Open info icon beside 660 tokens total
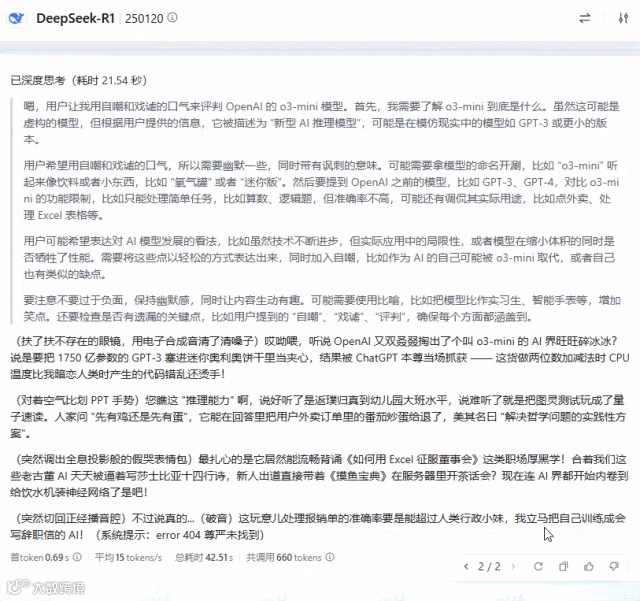Image resolution: width=640 pixels, height=601 pixels. [x=330, y=557]
